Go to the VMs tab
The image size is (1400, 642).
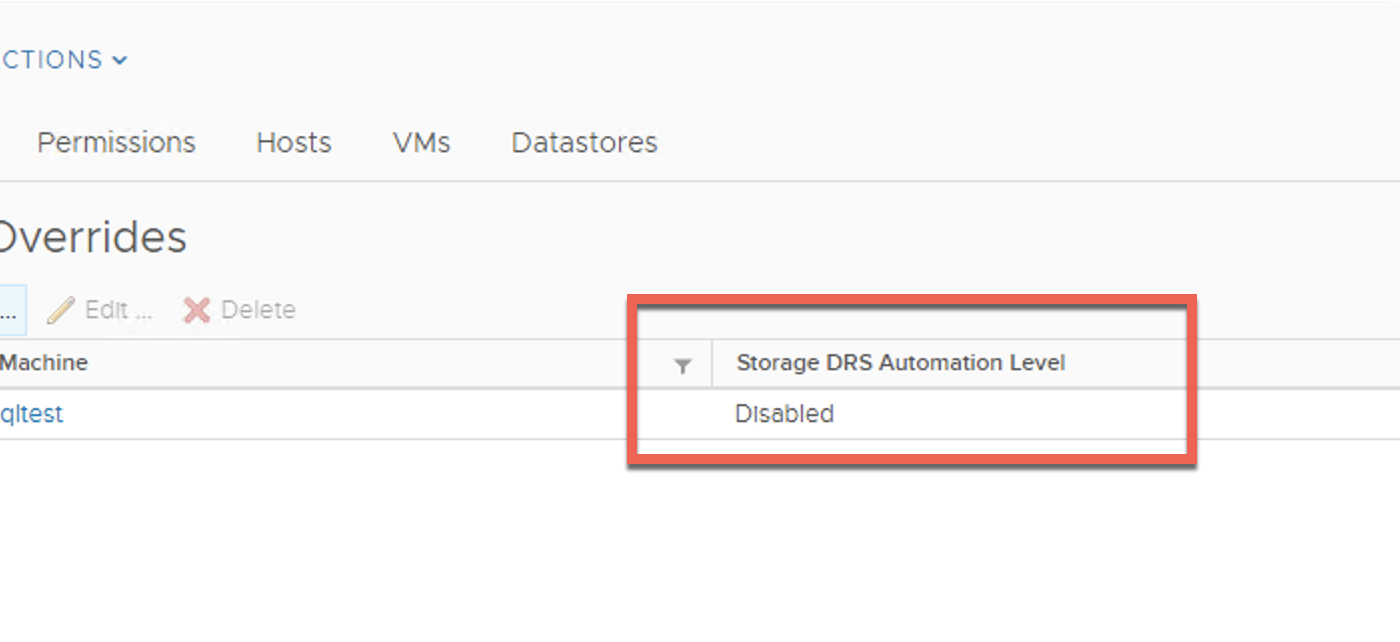point(421,143)
